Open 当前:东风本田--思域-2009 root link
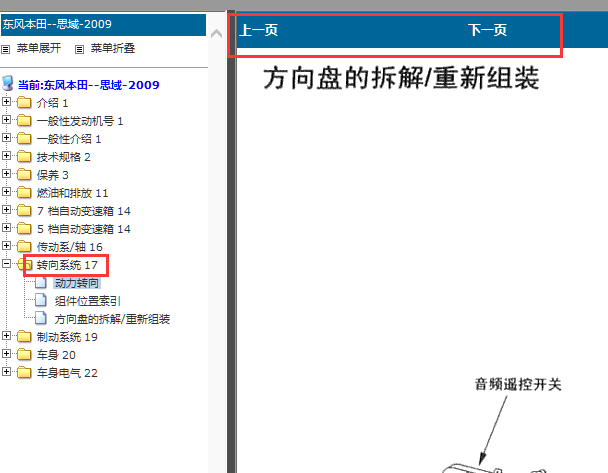The height and width of the screenshot is (473, 608). (x=89, y=85)
